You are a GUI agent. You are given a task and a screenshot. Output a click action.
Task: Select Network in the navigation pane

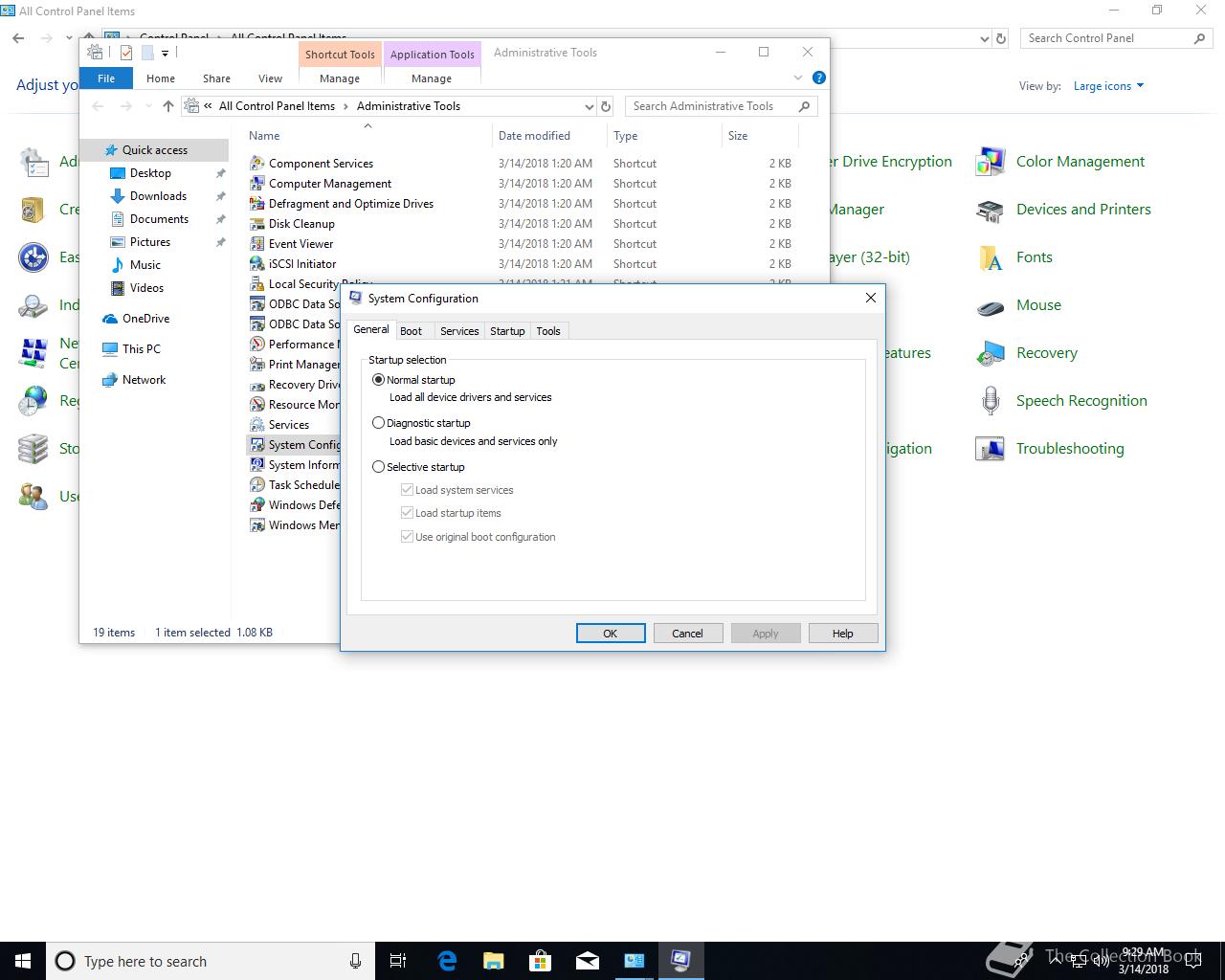pyautogui.click(x=144, y=380)
